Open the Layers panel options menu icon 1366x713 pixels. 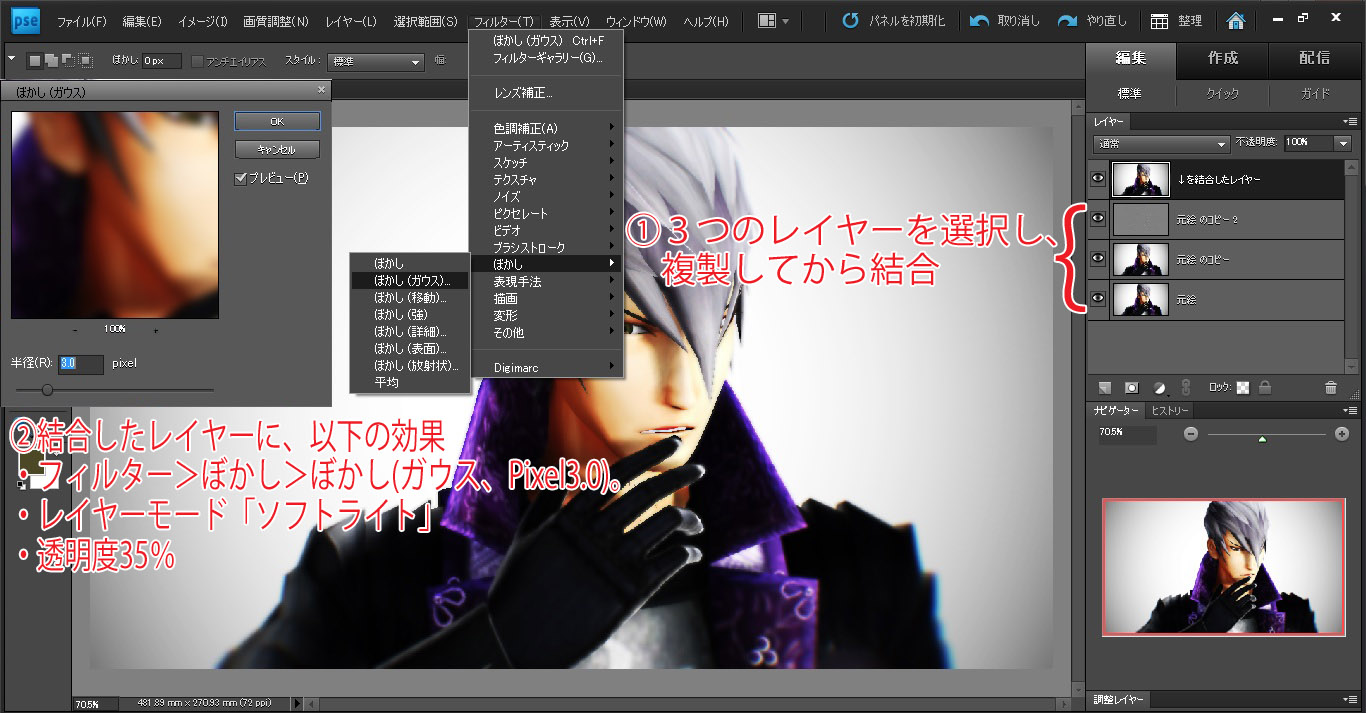1351,122
